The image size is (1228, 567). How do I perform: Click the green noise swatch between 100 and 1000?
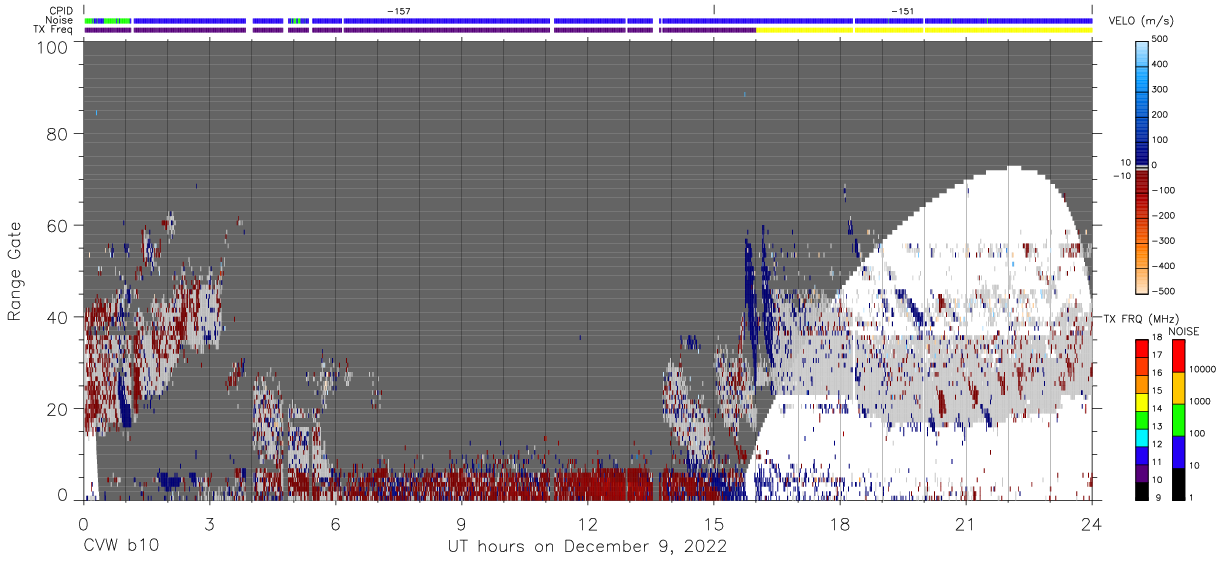click(1177, 418)
